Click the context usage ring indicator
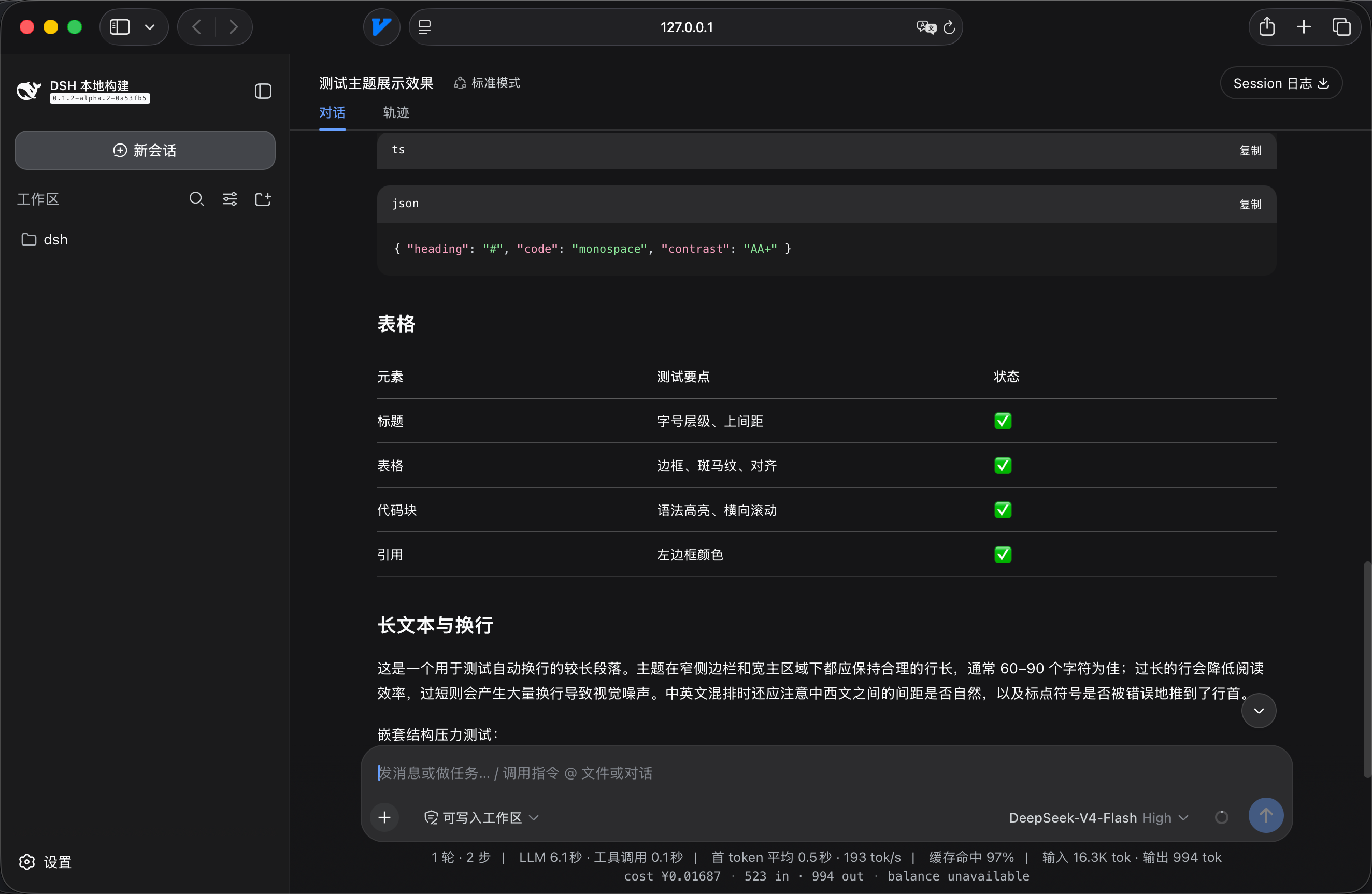This screenshot has width=1372, height=894. tap(1222, 817)
